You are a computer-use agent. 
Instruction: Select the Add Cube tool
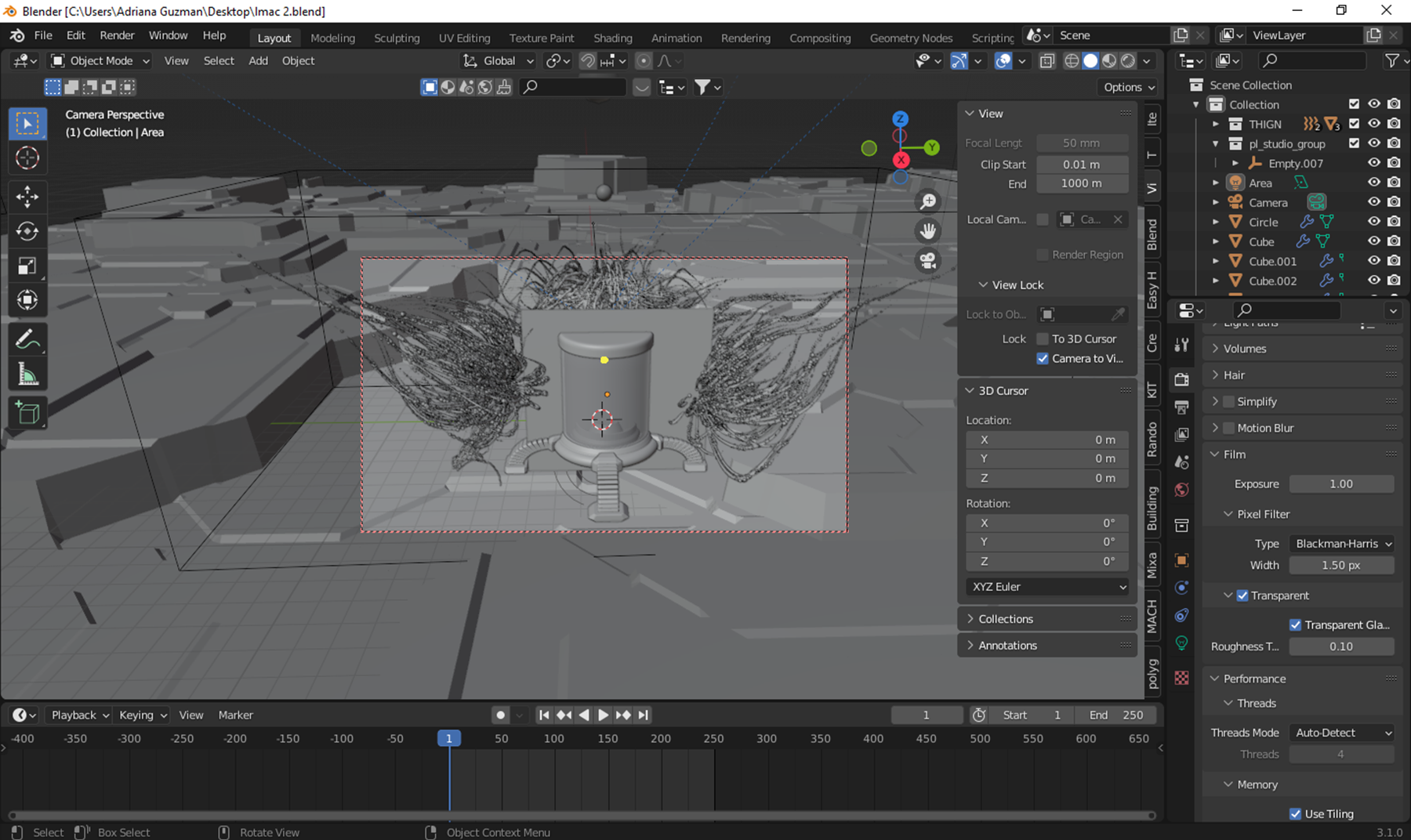coord(27,413)
